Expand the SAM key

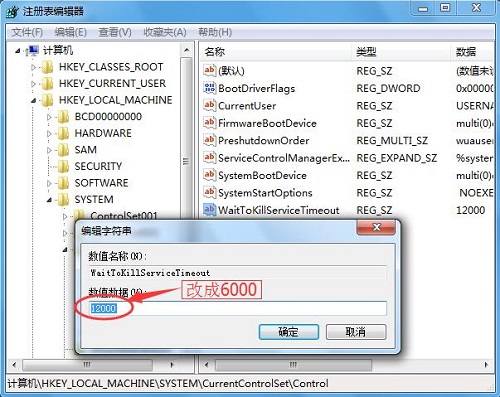[x=49, y=150]
